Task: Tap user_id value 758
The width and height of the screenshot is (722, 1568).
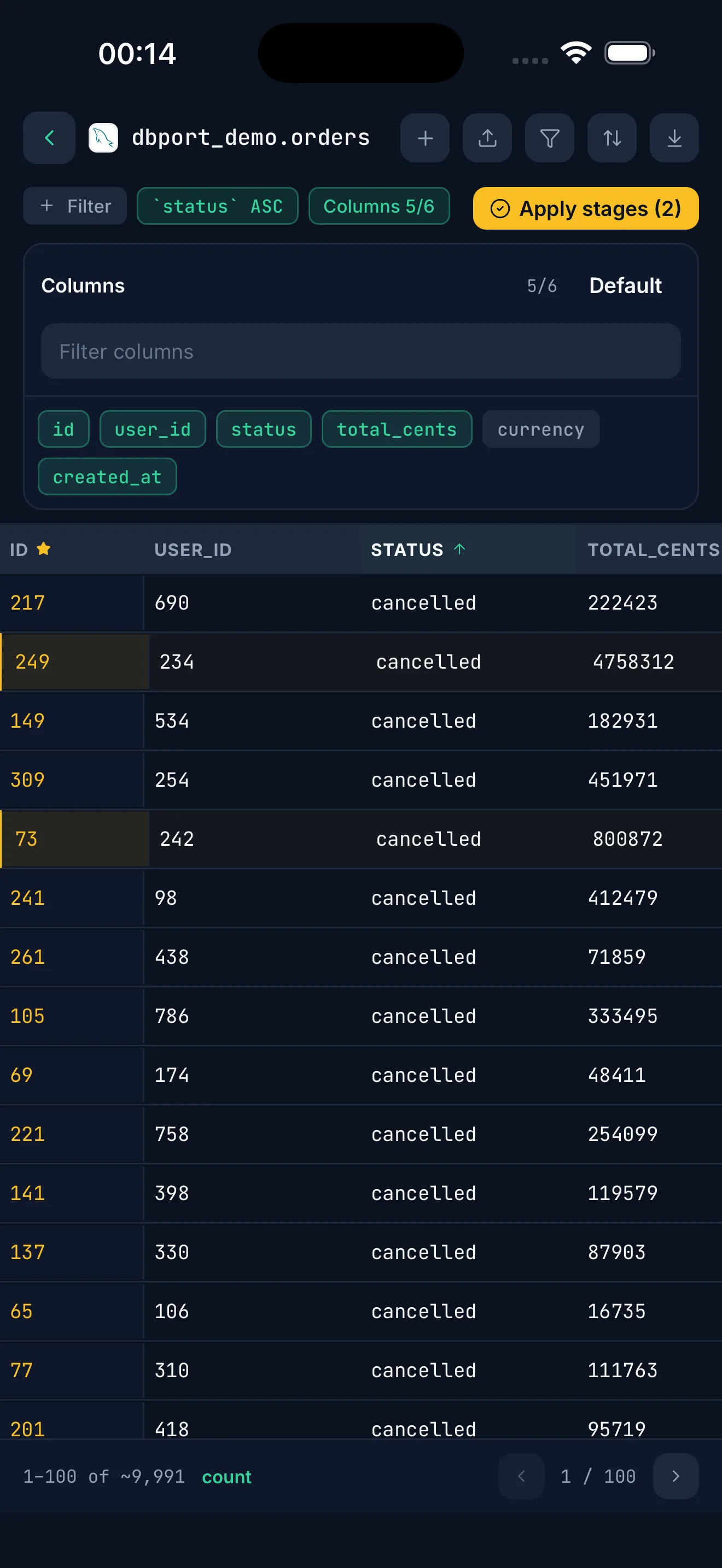Action: click(x=172, y=1134)
